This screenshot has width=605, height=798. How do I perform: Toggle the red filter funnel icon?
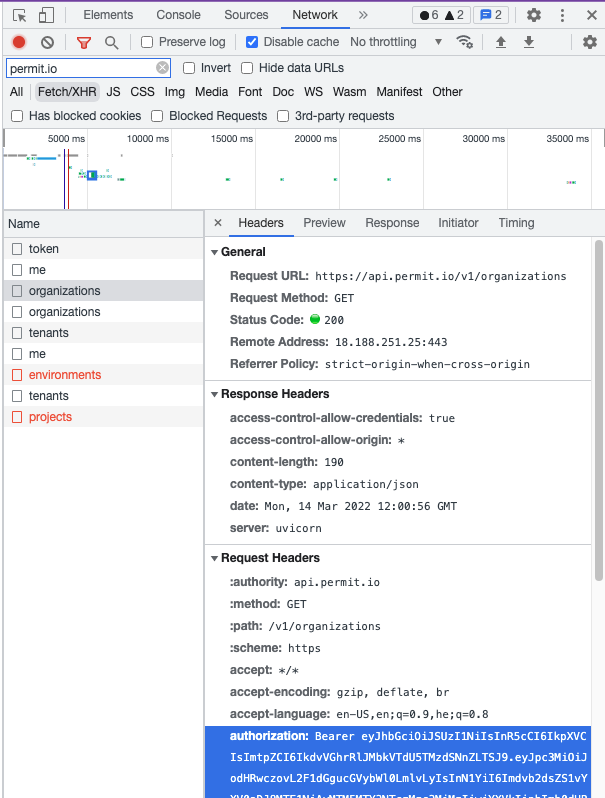tap(83, 43)
